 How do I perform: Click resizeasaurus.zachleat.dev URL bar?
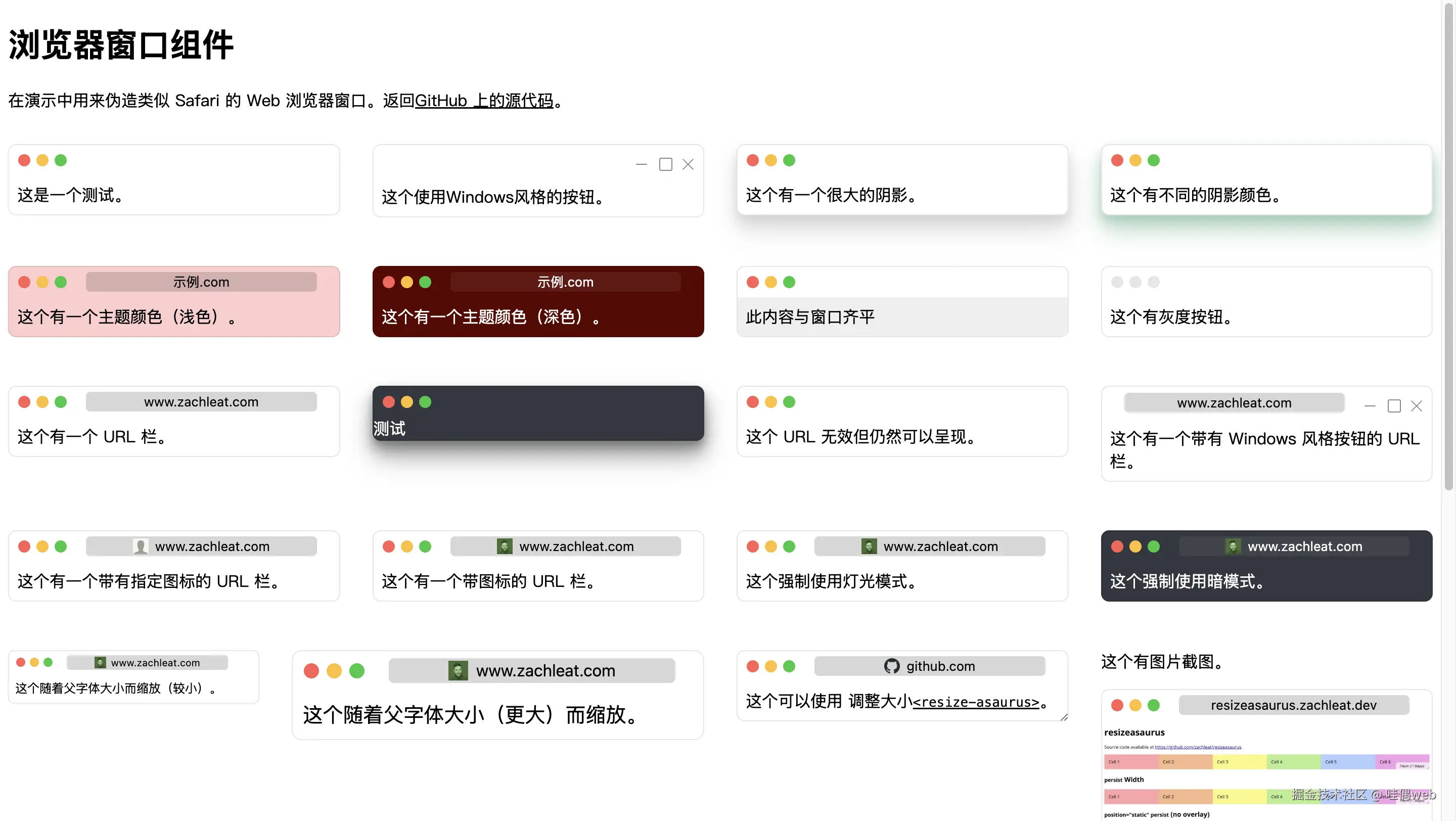pos(1293,705)
